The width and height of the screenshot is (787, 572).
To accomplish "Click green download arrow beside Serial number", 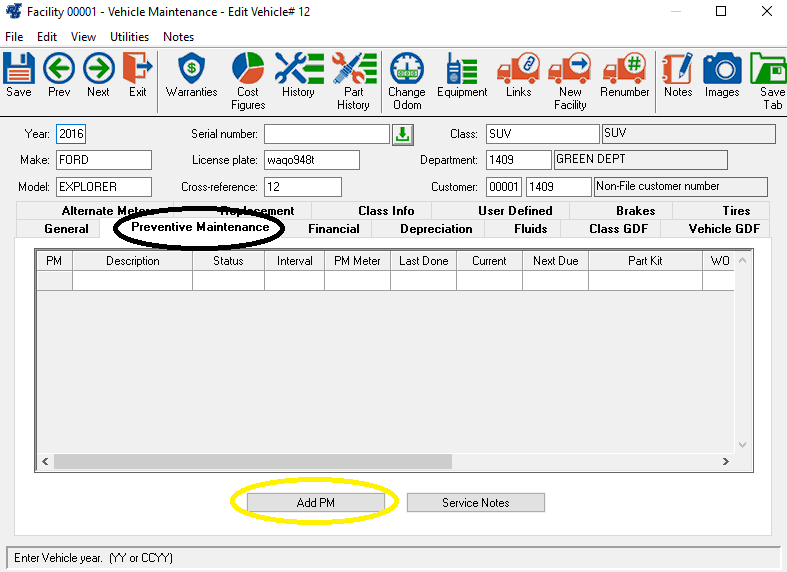I will 402,134.
